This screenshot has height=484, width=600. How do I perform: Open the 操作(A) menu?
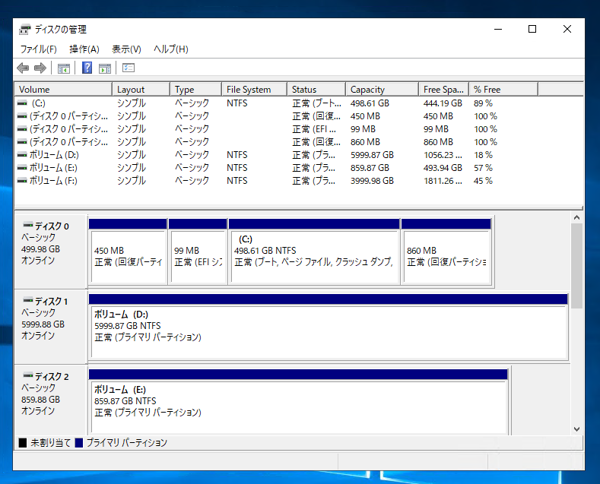pyautogui.click(x=84, y=49)
